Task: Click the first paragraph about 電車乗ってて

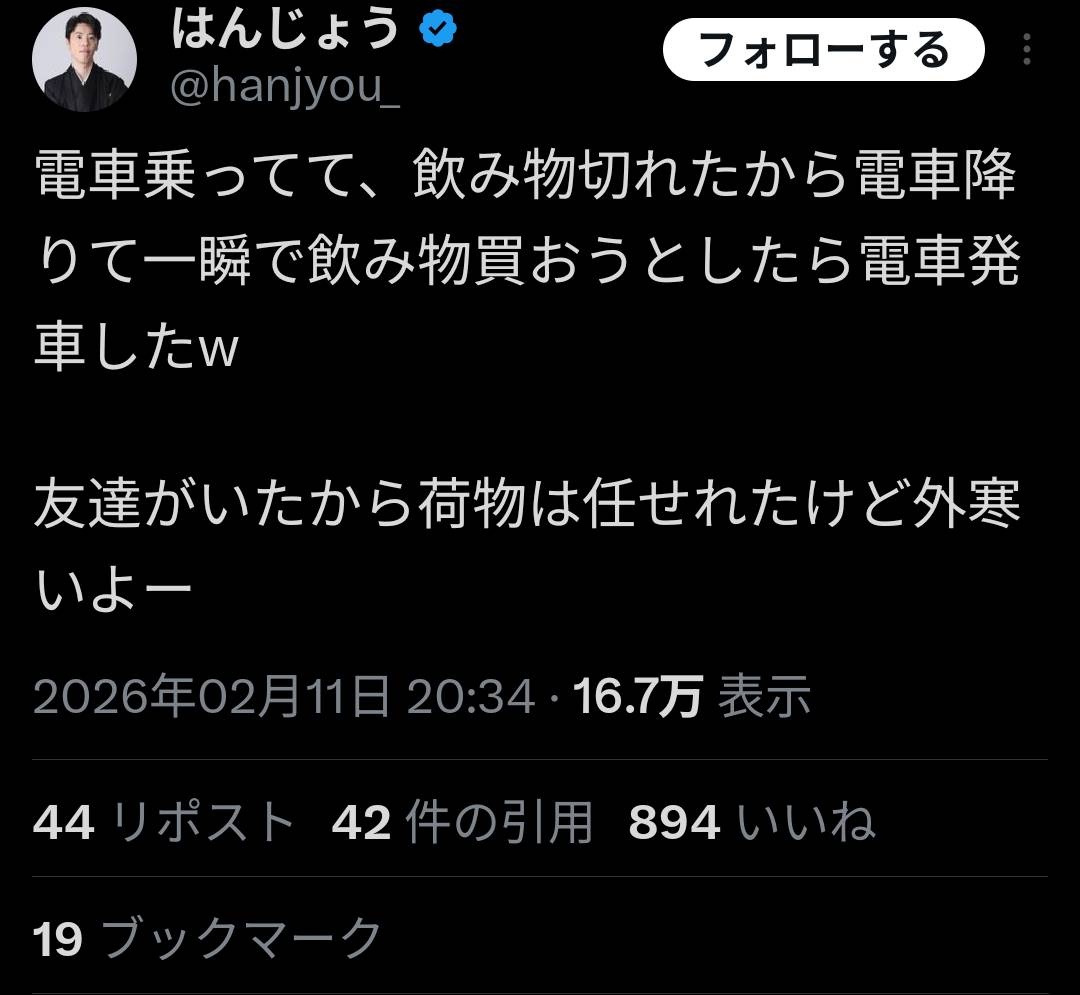Action: (527, 260)
